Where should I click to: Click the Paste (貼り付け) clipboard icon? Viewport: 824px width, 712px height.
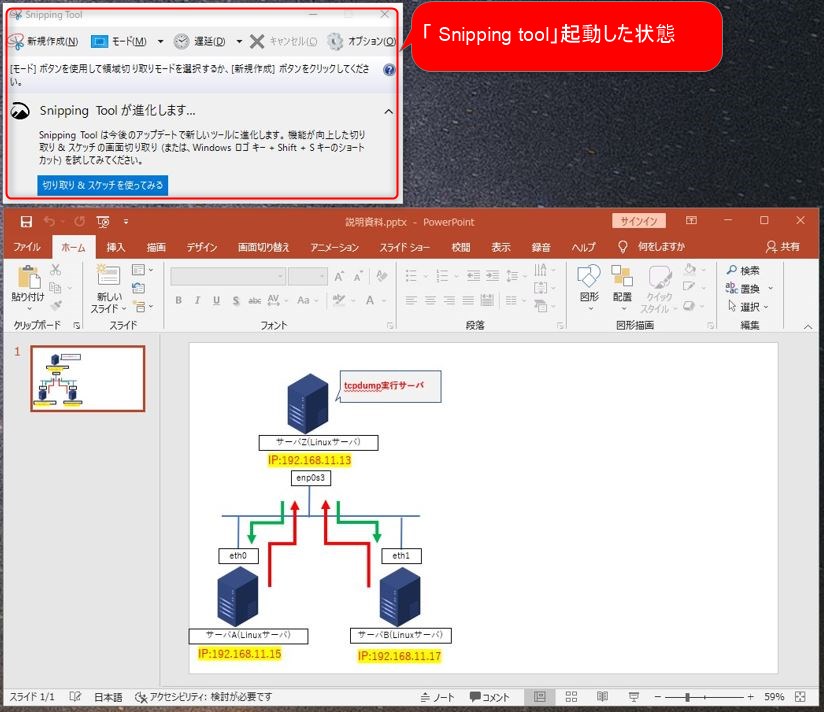coord(28,276)
